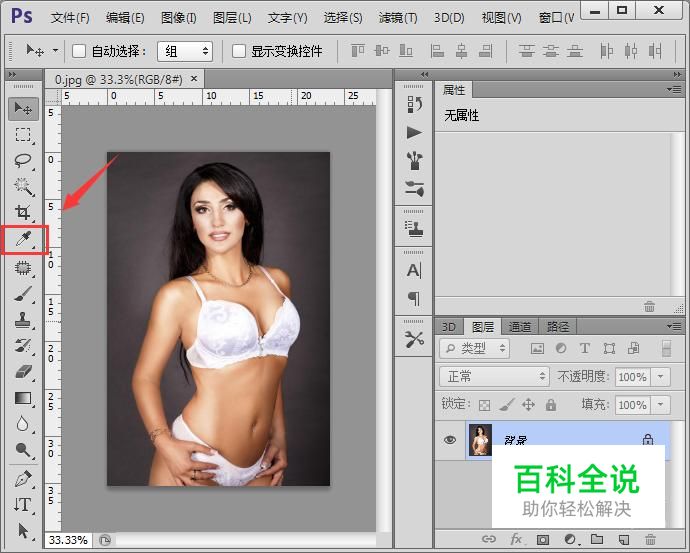Select the Path Selection arrow tool
The height and width of the screenshot is (553, 690).
click(23, 531)
